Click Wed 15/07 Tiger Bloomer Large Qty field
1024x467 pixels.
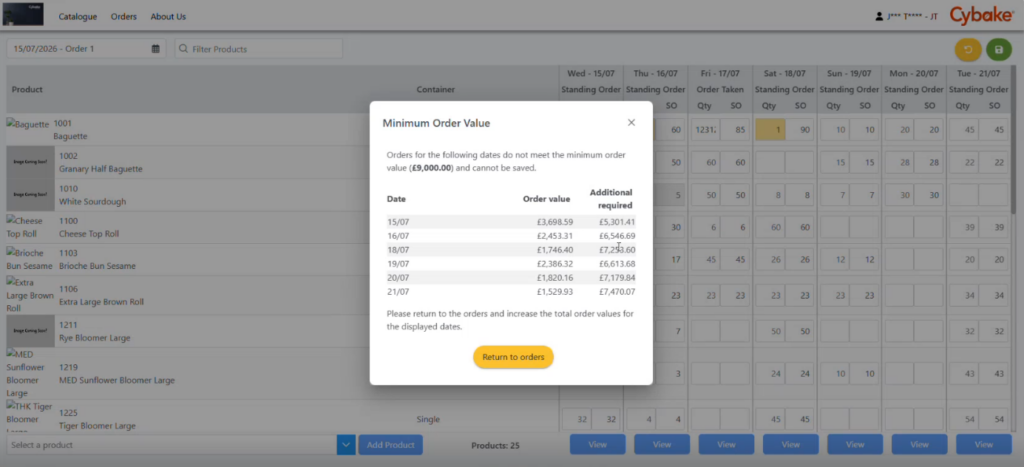click(577, 419)
